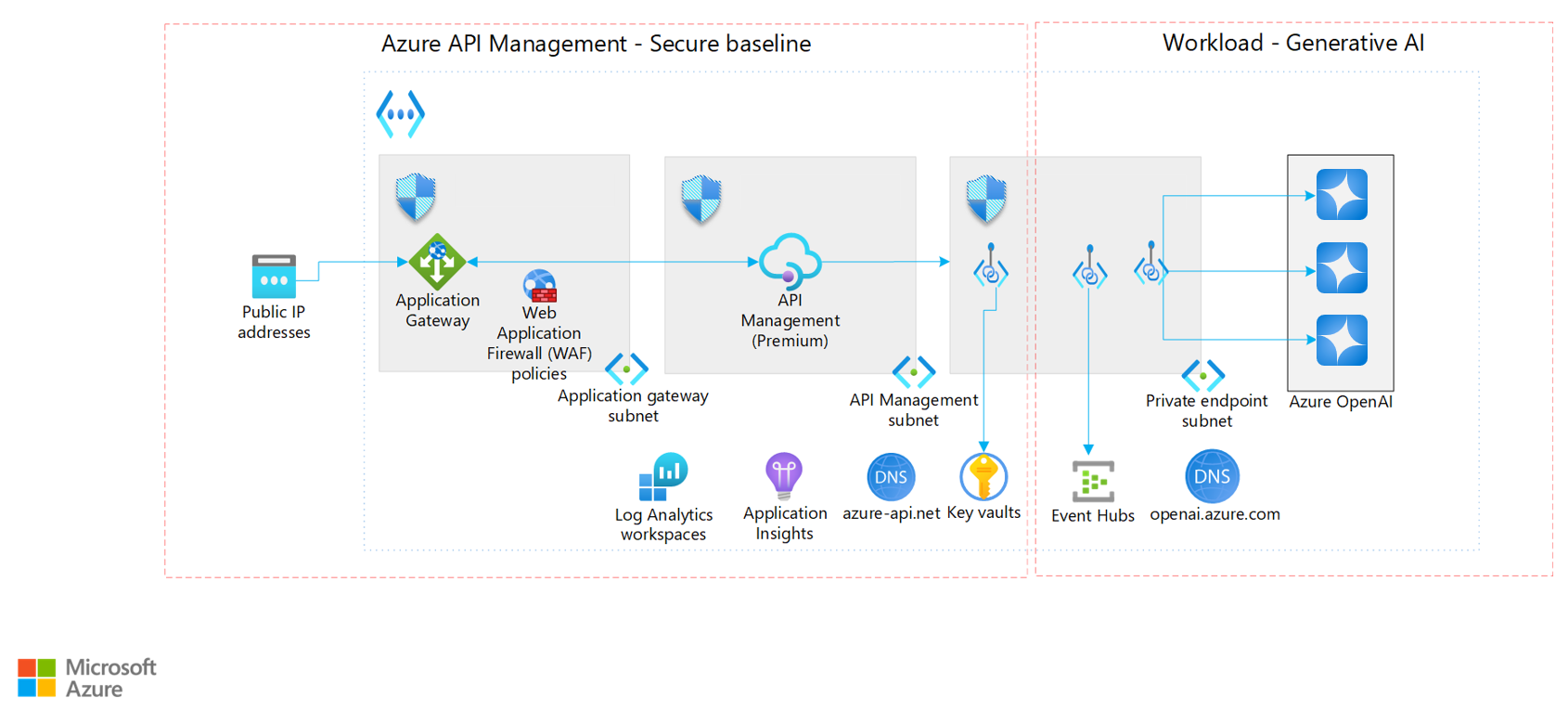Screen dimensions: 1568x711
Task: Click the 'Event Hubs' label
Action: (x=1093, y=515)
